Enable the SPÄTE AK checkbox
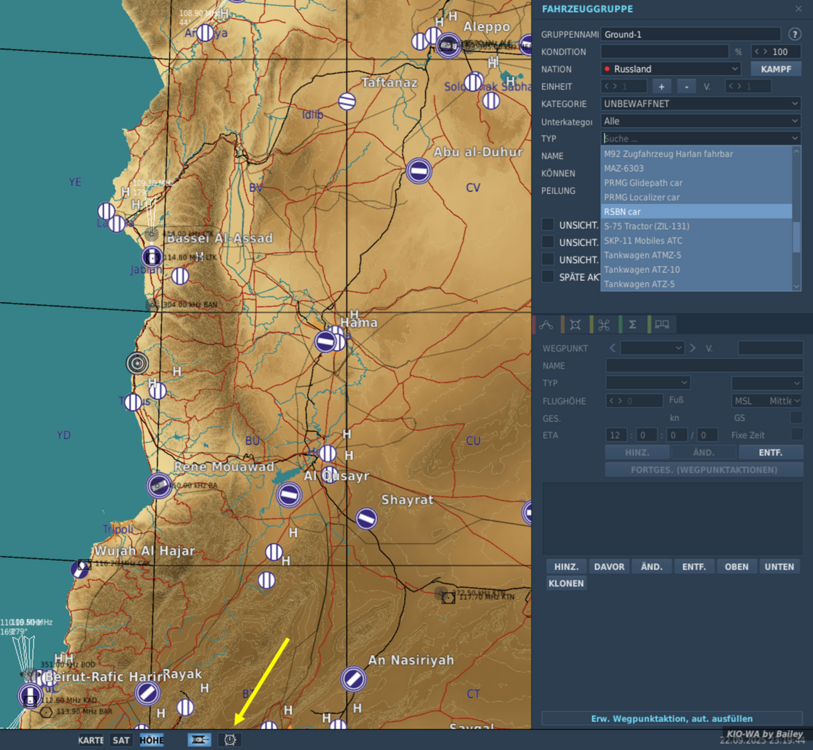Viewport: 813px width, 750px height. 548,277
